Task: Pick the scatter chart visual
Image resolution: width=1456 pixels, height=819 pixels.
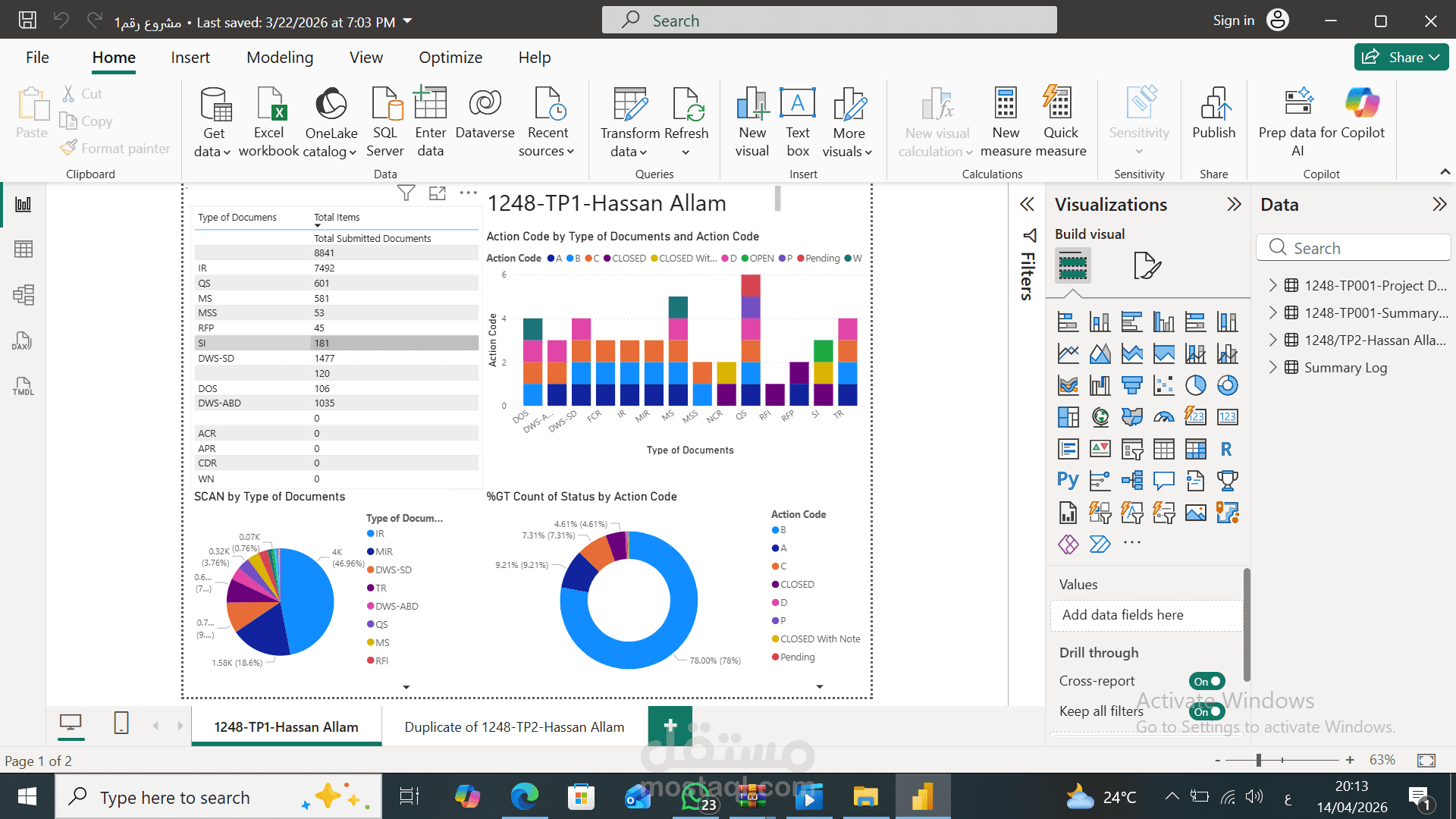Action: [1163, 385]
